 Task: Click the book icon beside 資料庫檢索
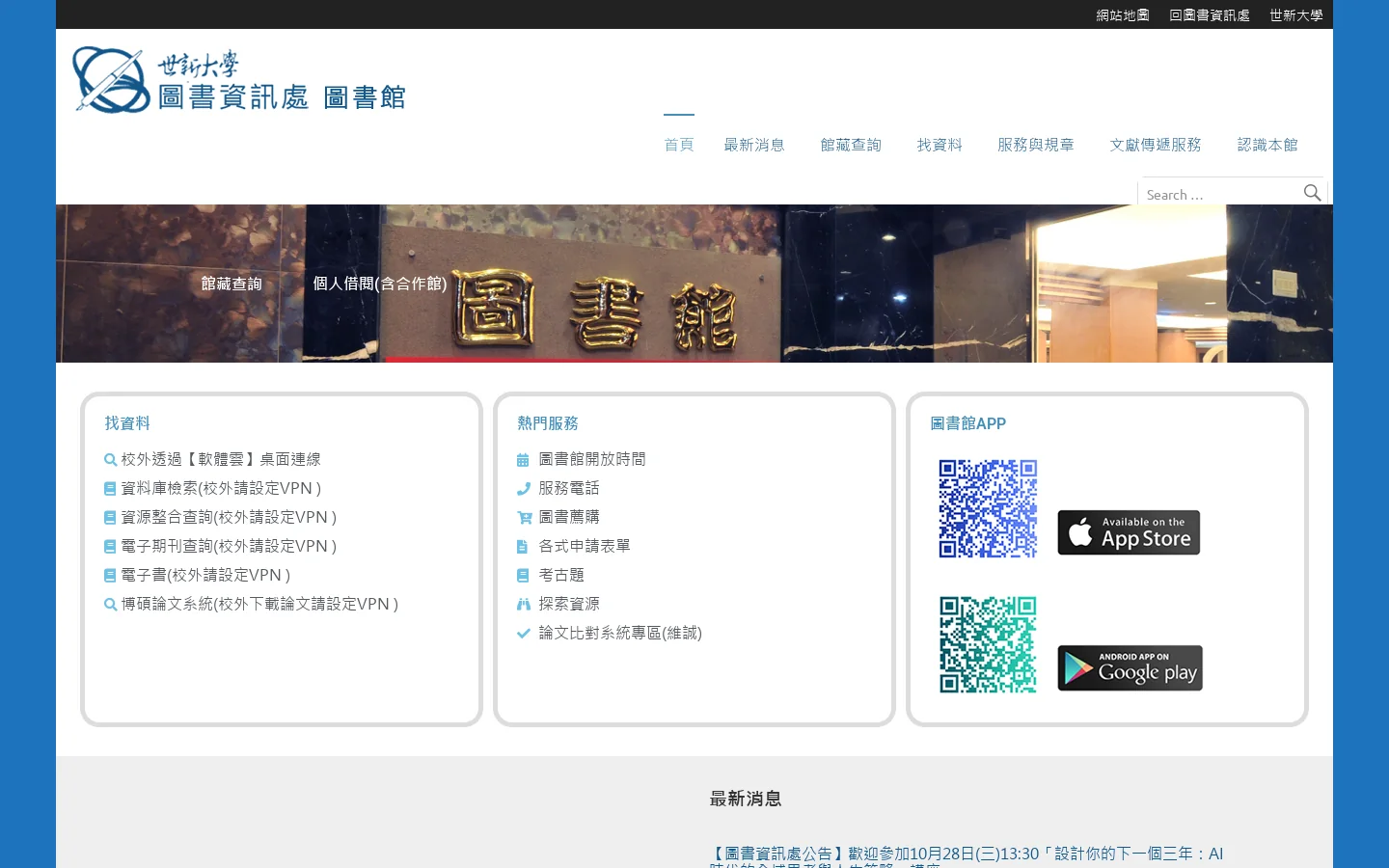click(x=110, y=489)
